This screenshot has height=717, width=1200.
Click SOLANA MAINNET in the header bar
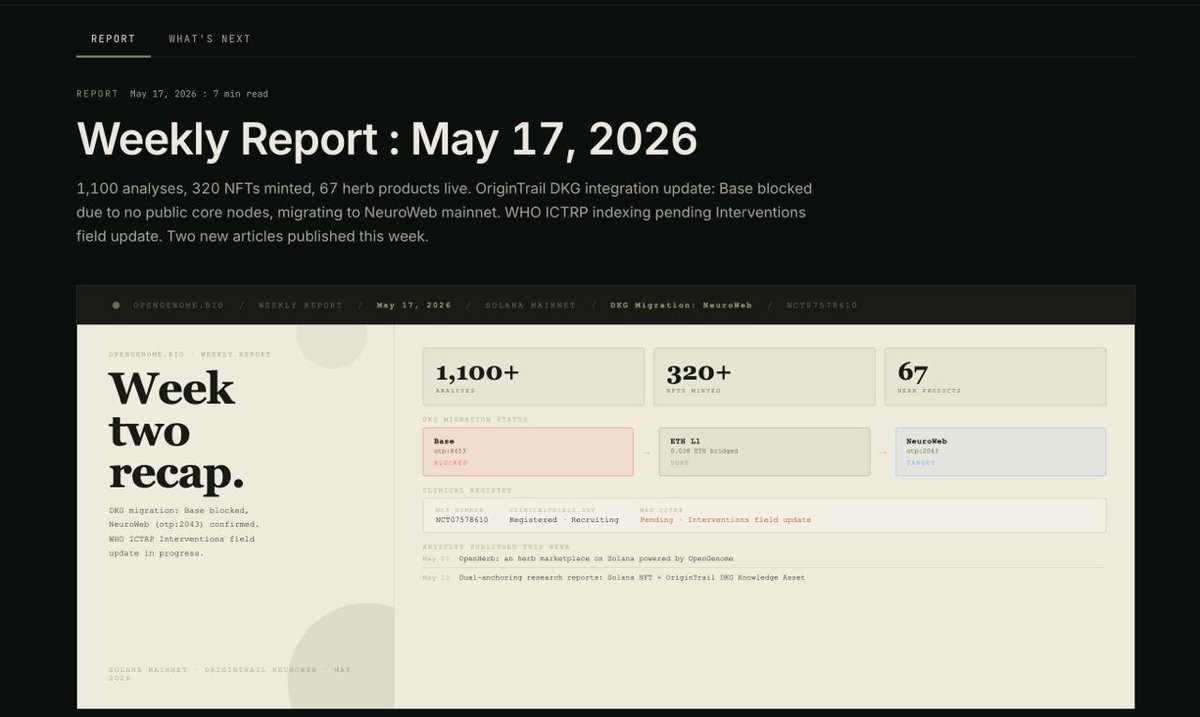tap(530, 305)
